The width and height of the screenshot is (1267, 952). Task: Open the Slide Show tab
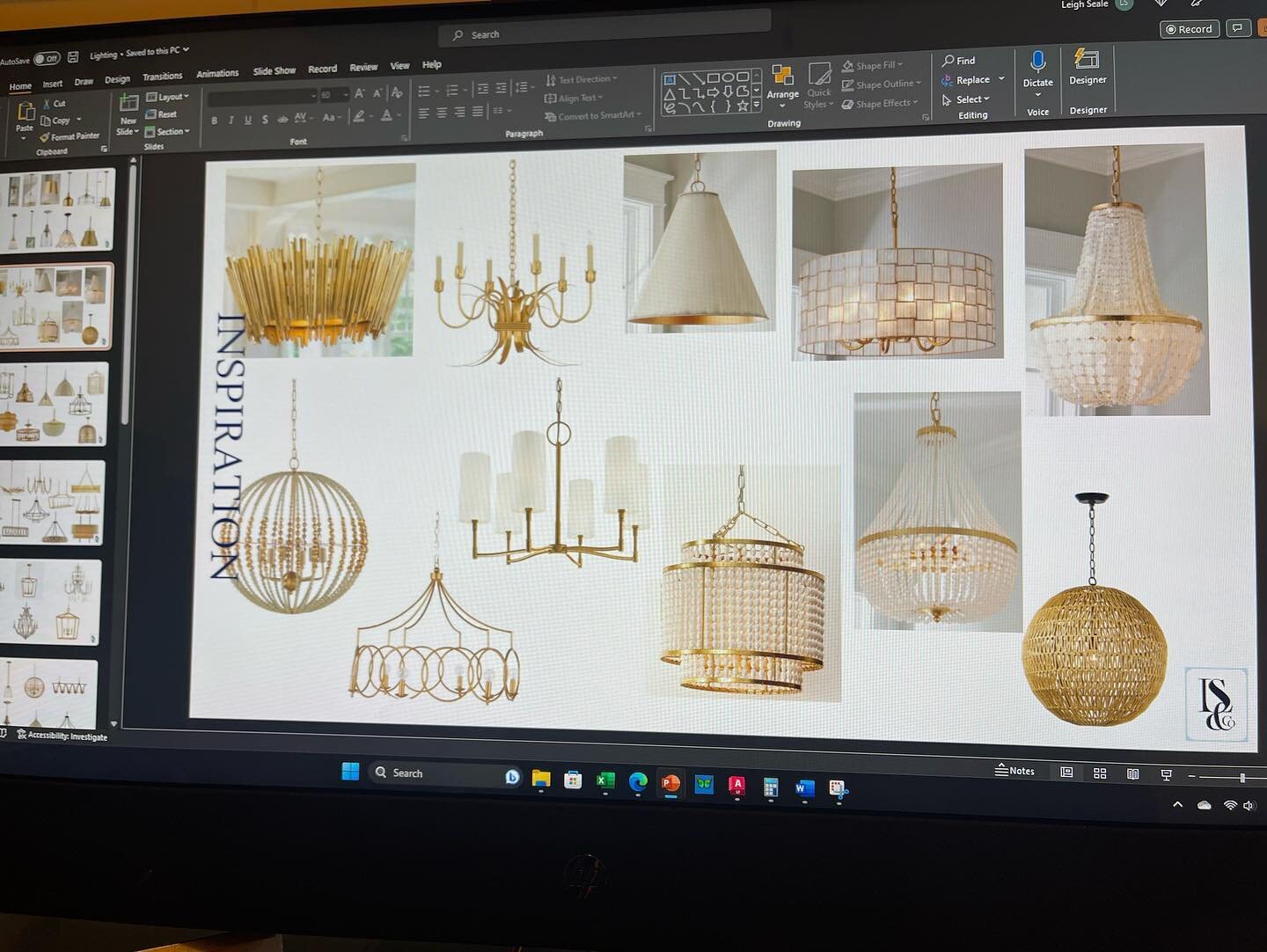point(275,71)
